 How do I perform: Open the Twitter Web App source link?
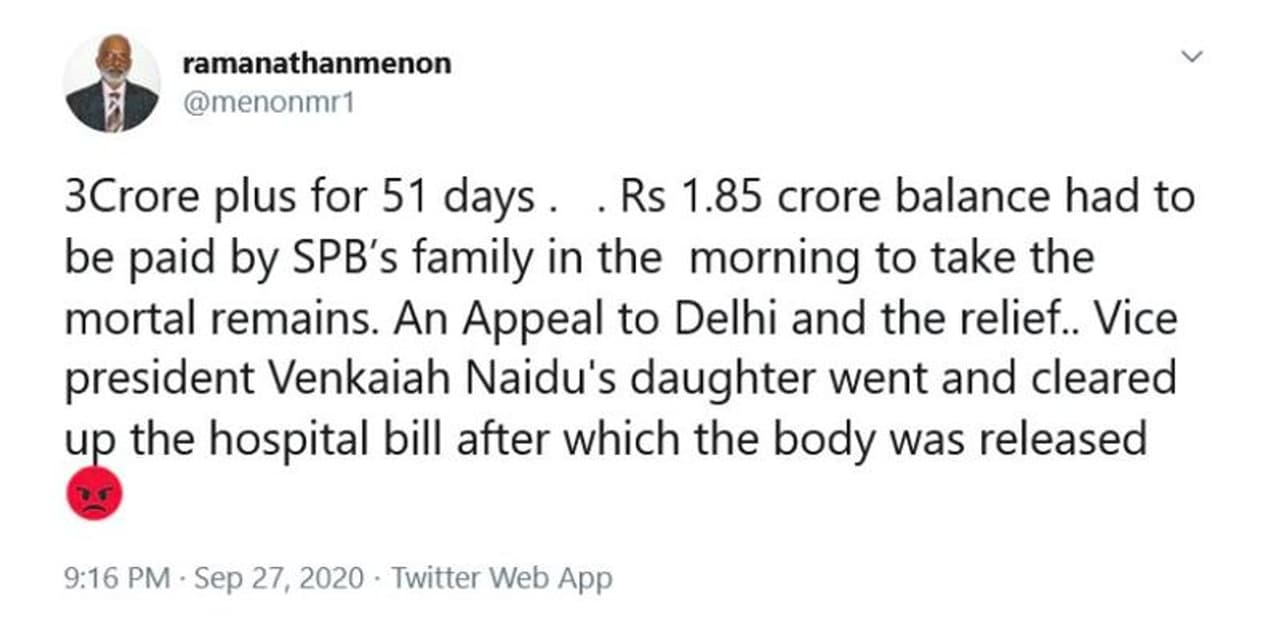[501, 578]
